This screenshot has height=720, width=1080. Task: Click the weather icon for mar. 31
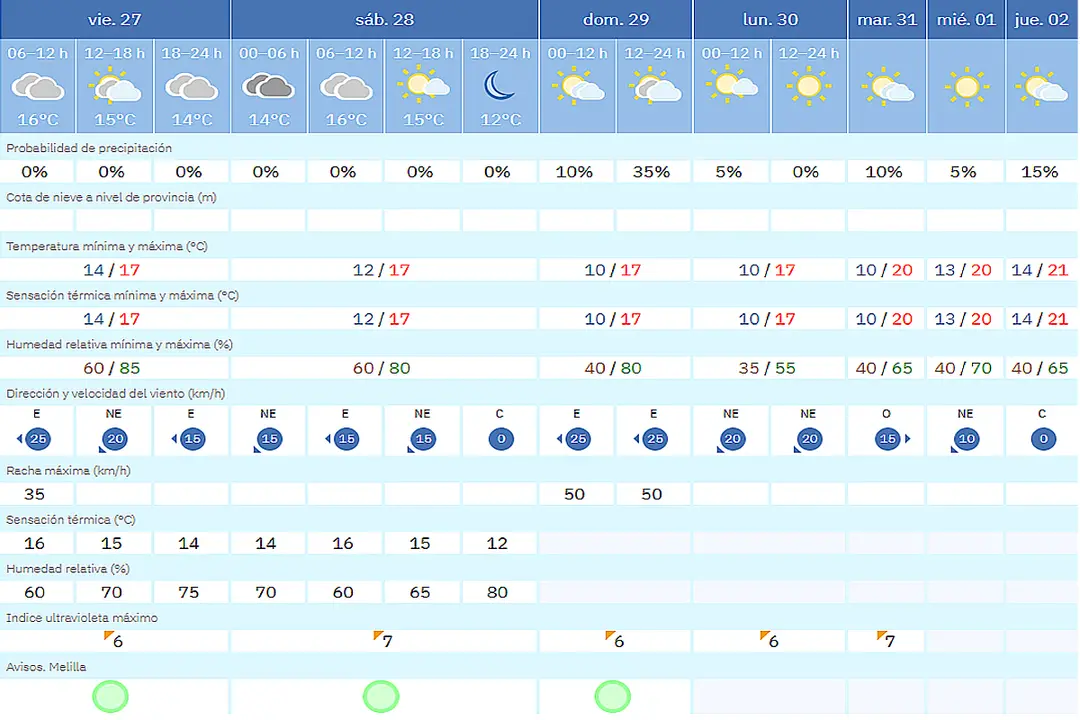888,87
